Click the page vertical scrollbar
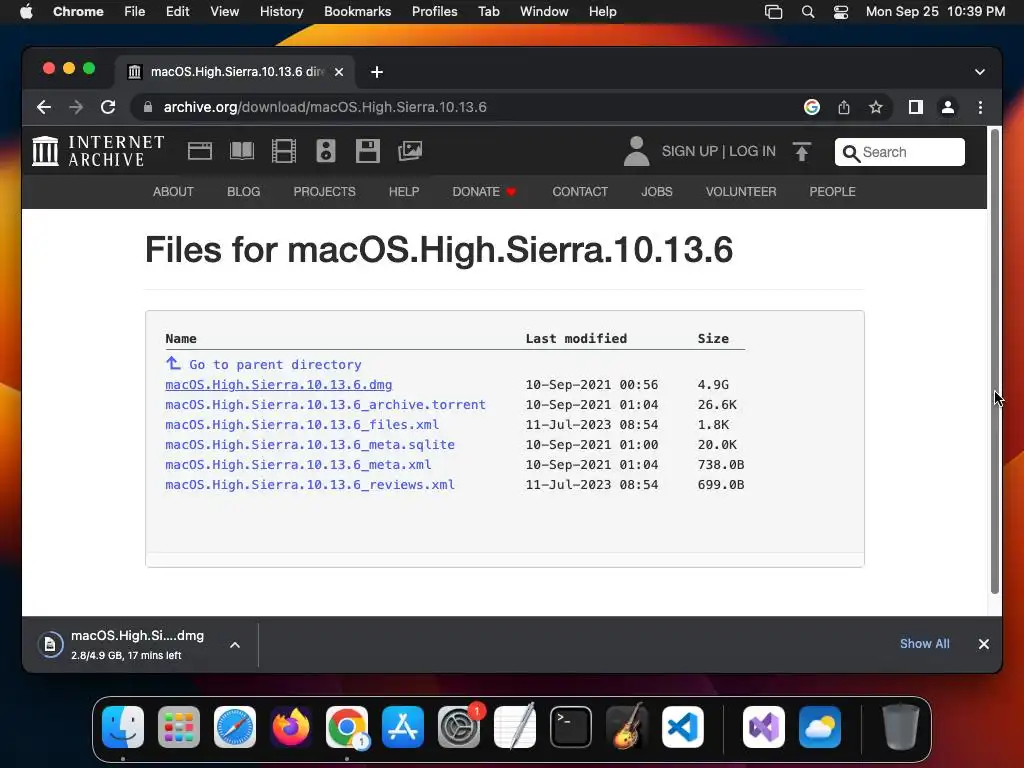Viewport: 1024px width, 768px height. tap(995, 361)
